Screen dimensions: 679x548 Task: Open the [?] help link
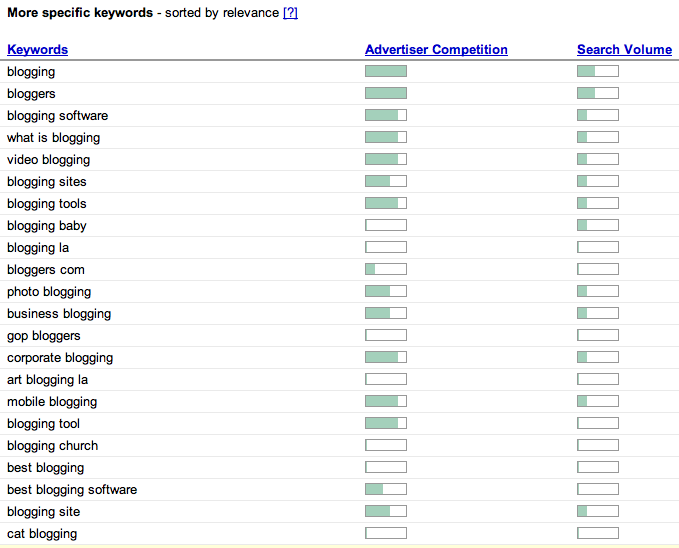pos(290,13)
